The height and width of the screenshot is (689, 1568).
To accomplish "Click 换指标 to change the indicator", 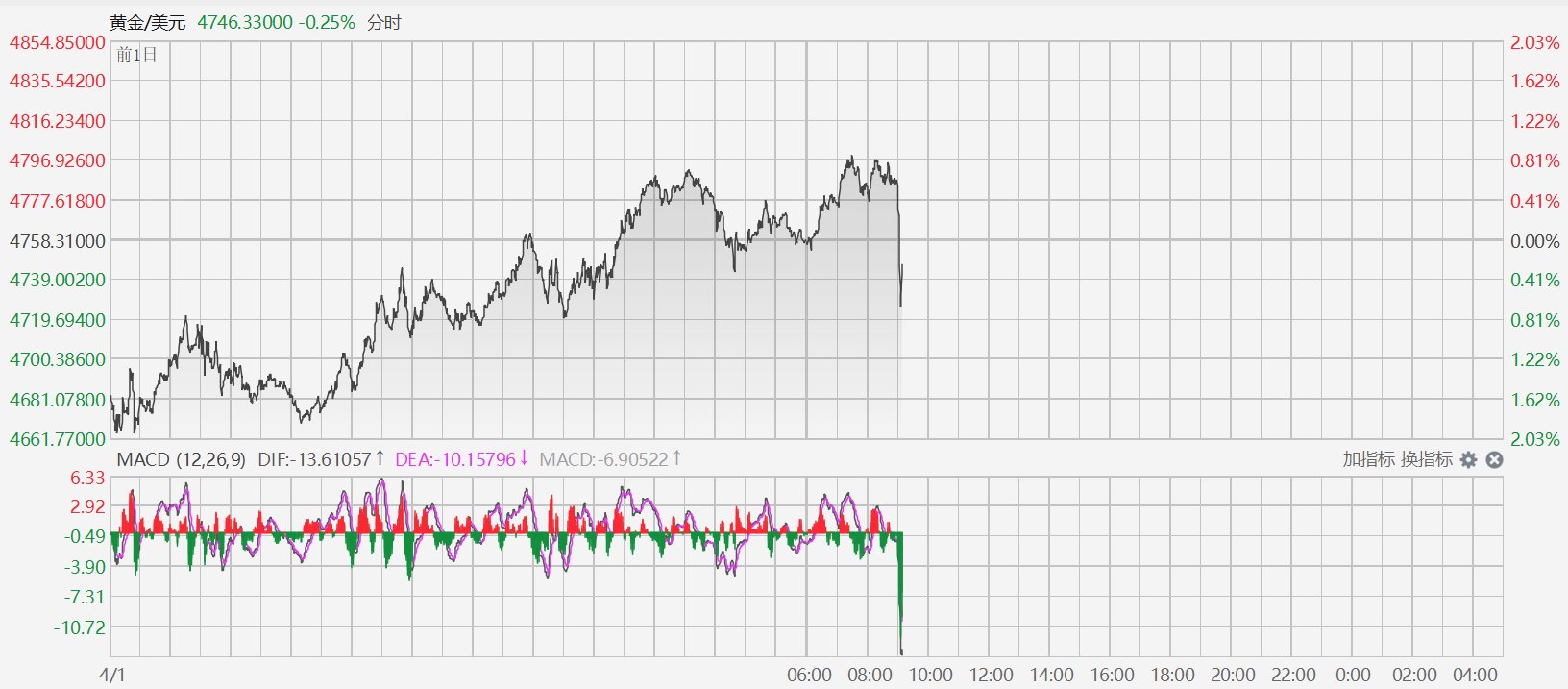I will [1426, 459].
